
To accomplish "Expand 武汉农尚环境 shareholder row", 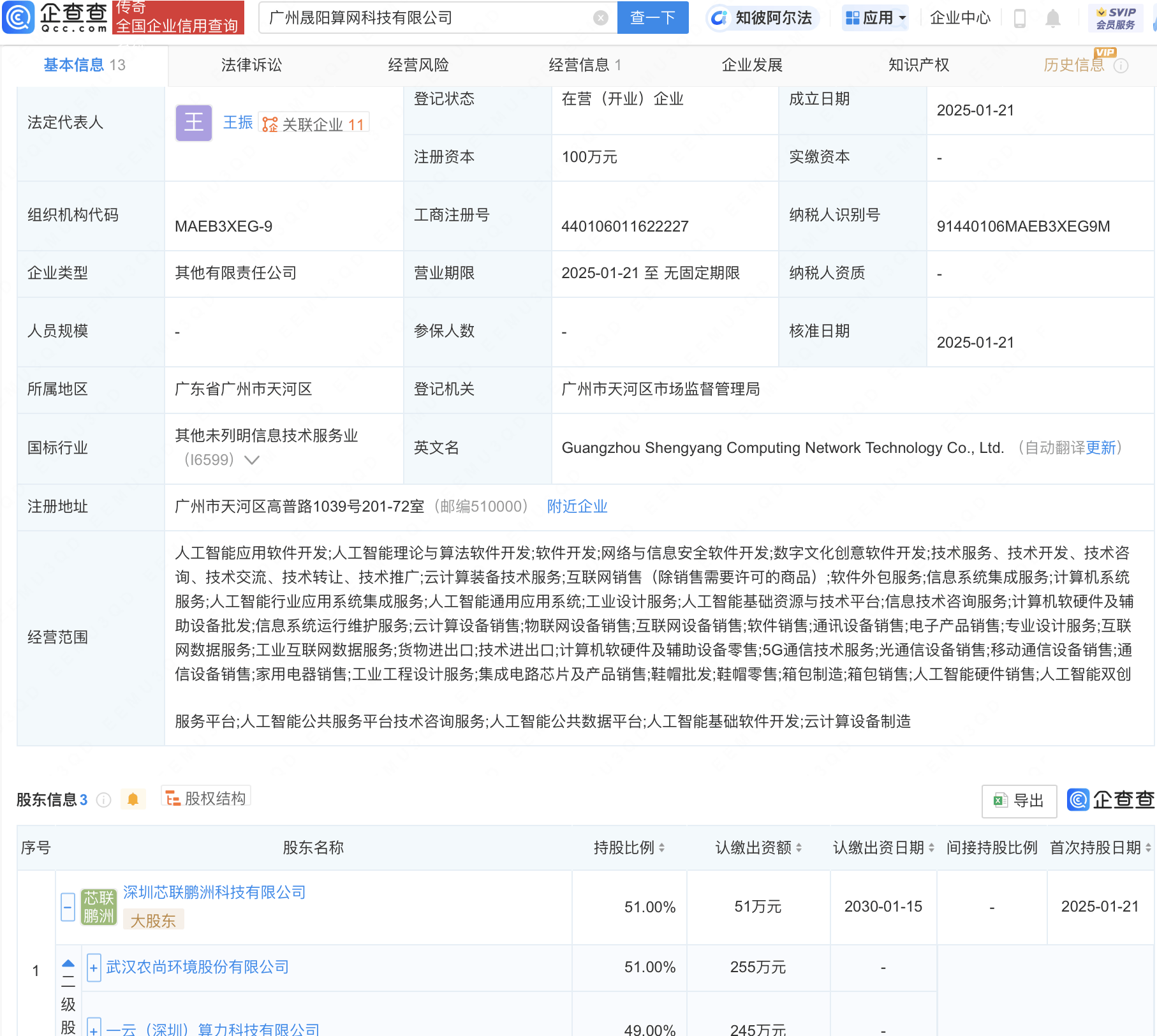I will click(x=94, y=968).
